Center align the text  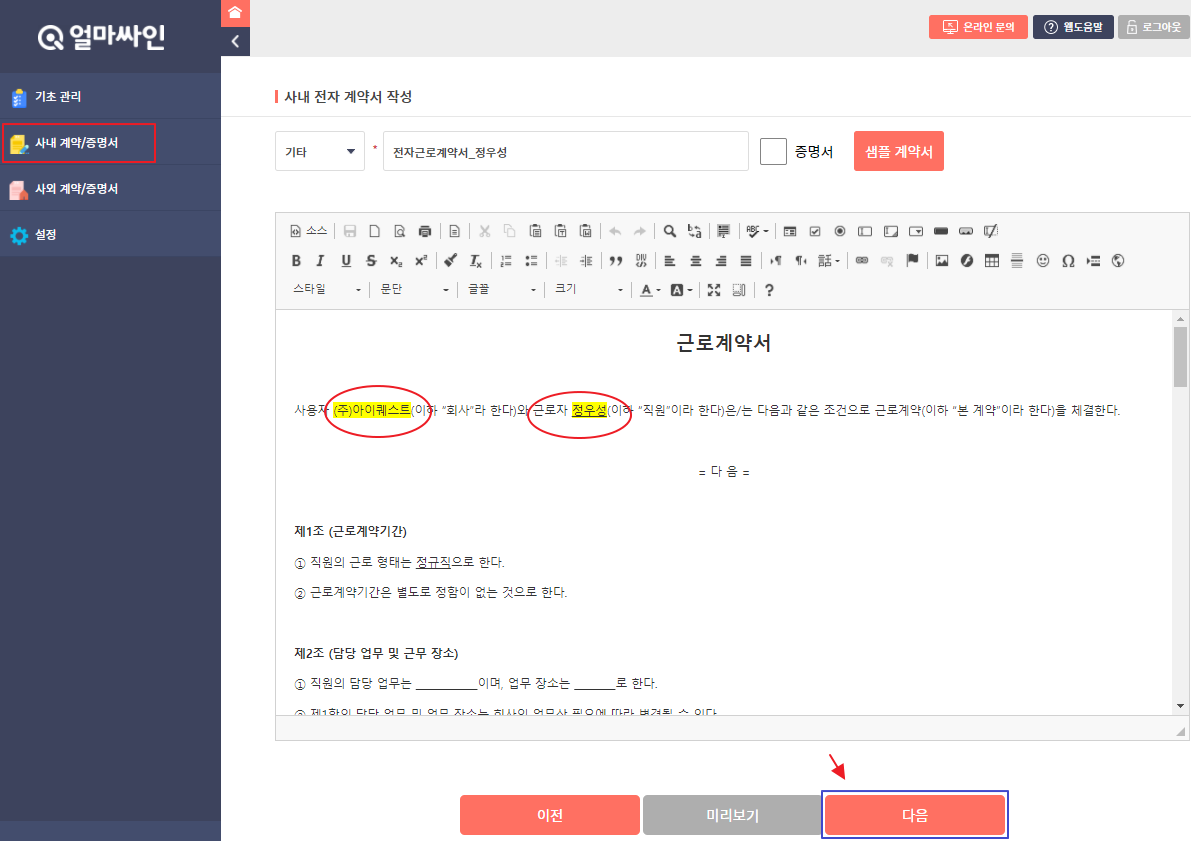(x=695, y=260)
